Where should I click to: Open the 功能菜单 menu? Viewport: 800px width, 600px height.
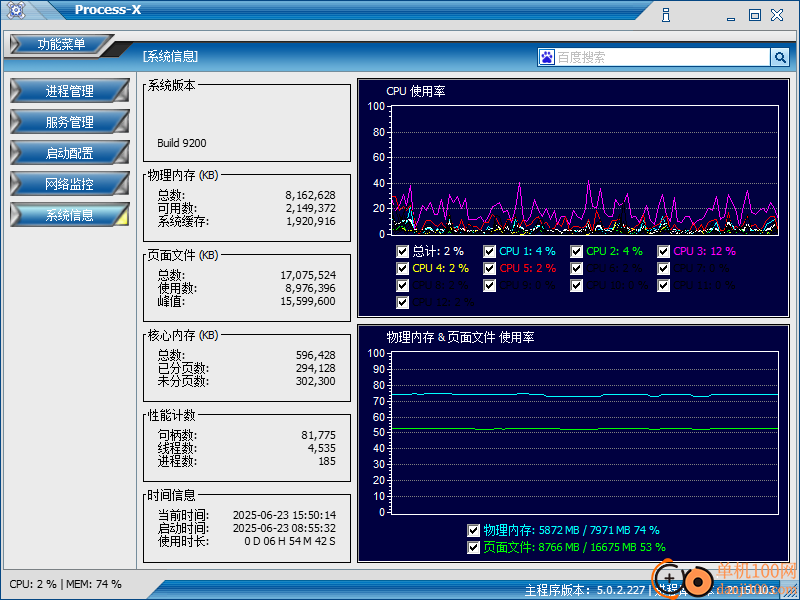click(x=61, y=44)
